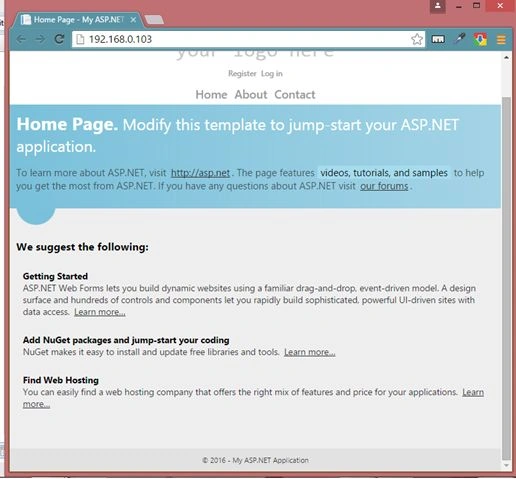Viewport: 516px width, 479px height.
Task: Click the address bar showing 192.168.0.103
Action: (248, 39)
